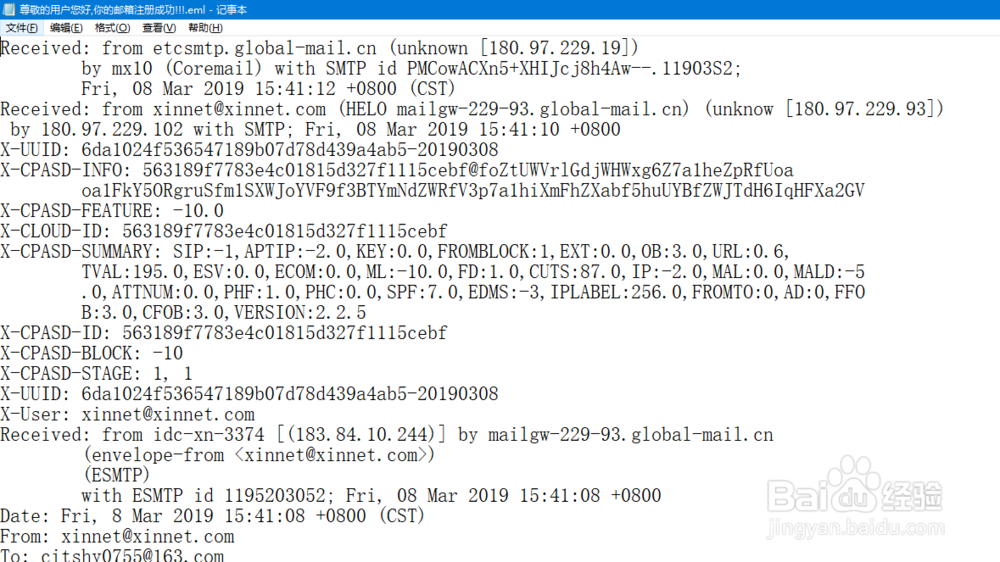The width and height of the screenshot is (1000, 562).
Task: Place cursor in etcsmtp.global-mail.cn on first line
Action: 264,48
